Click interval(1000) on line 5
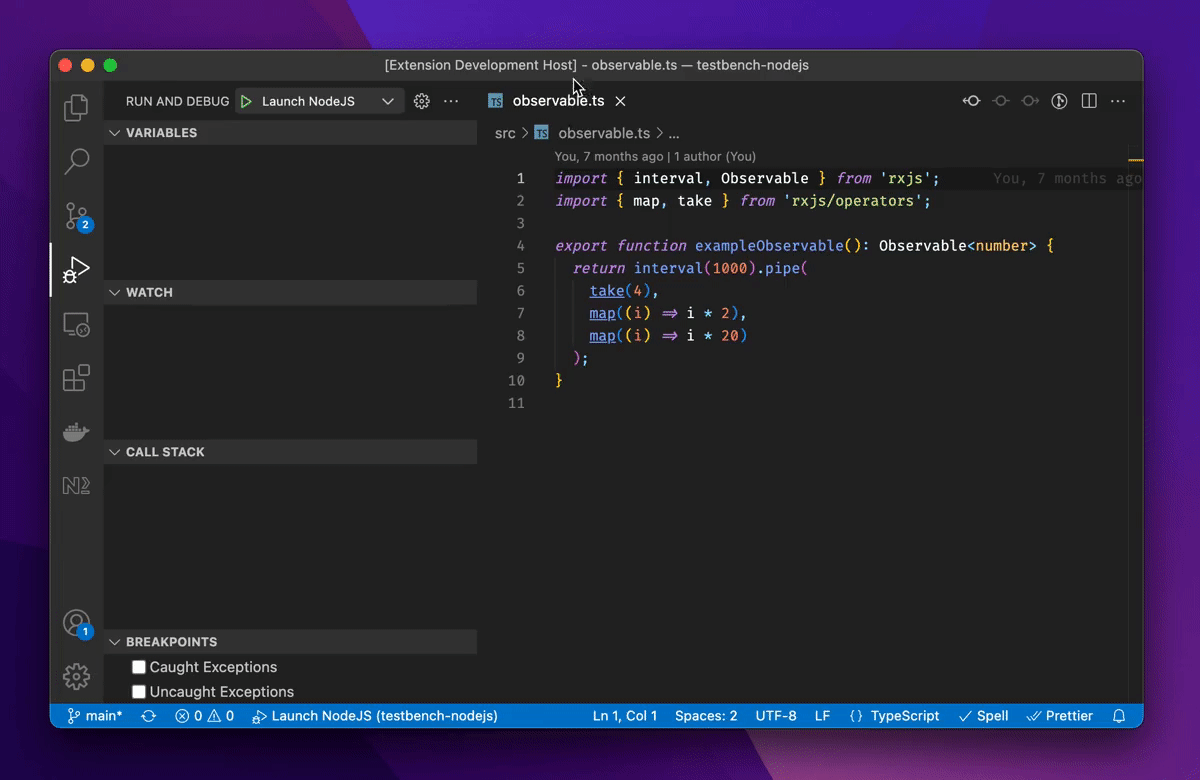 click(695, 268)
